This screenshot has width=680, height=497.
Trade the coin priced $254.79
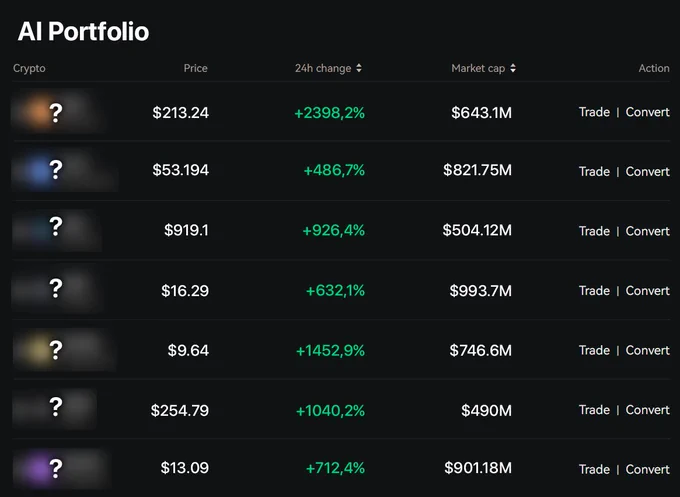pyautogui.click(x=594, y=410)
